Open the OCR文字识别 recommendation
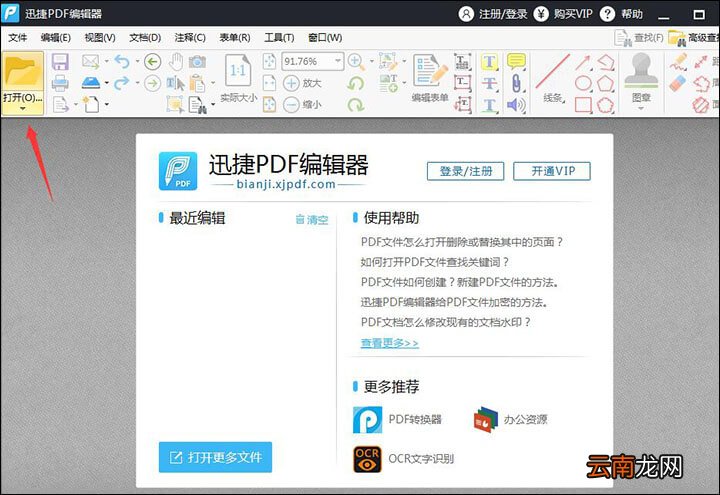720x495 pixels. pos(404,459)
